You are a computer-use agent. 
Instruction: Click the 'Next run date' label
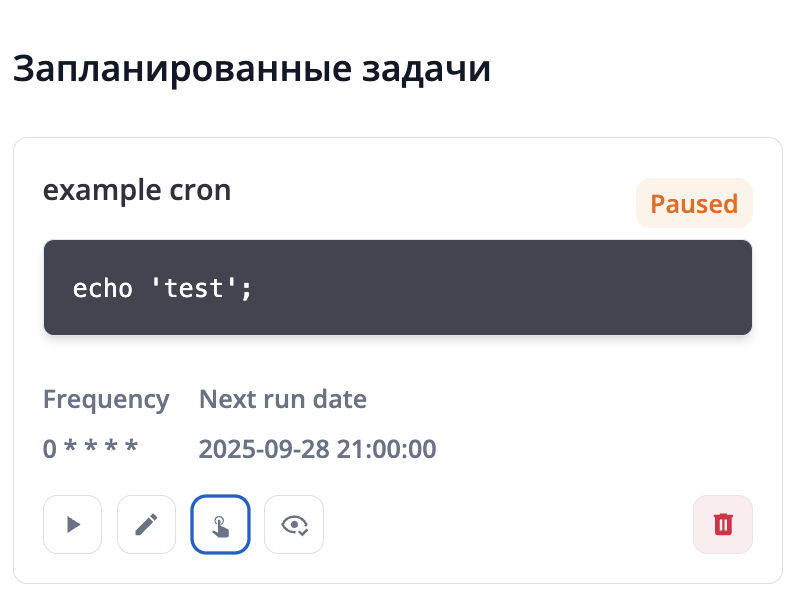pyautogui.click(x=283, y=400)
